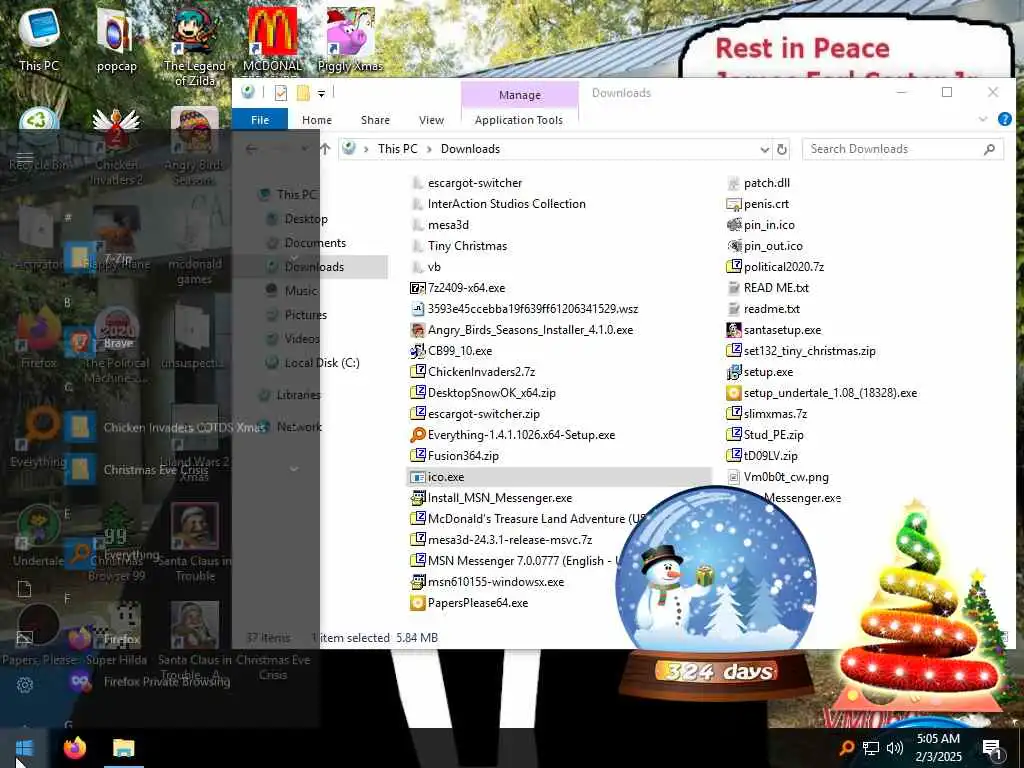This screenshot has width=1024, height=768.
Task: Open the Properties quick access icon
Action: coord(281,93)
